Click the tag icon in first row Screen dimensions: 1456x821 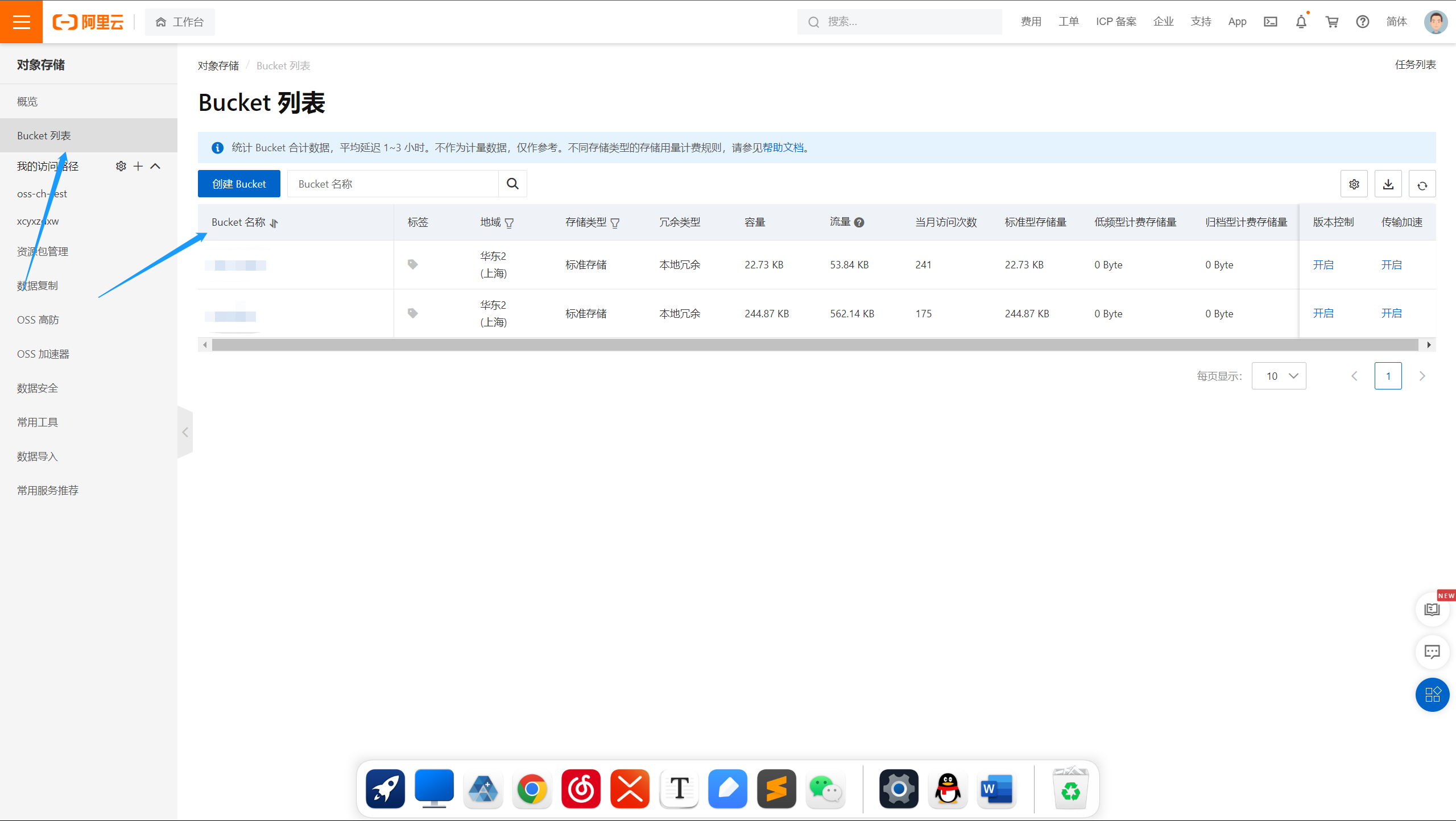click(413, 264)
